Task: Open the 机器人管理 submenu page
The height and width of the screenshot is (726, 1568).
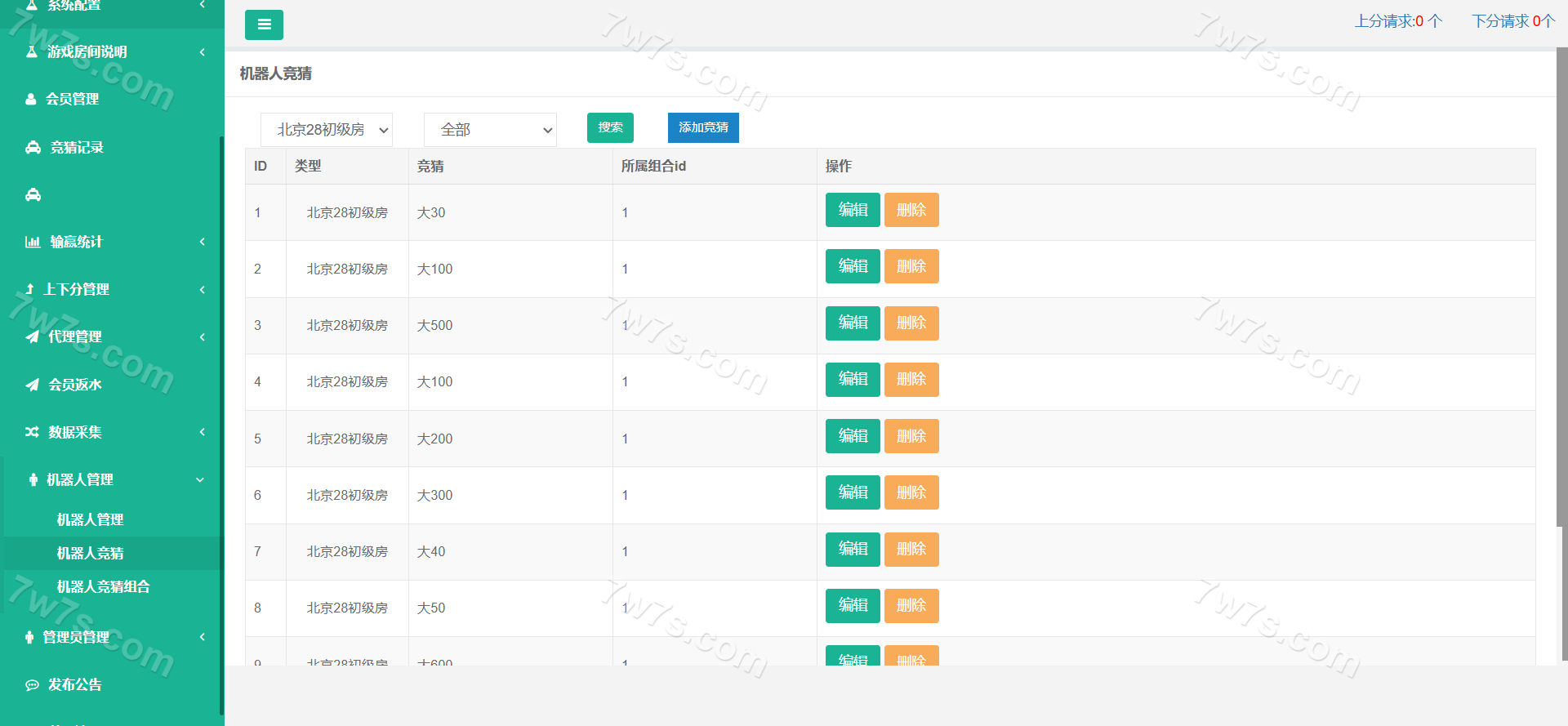Action: tap(90, 519)
